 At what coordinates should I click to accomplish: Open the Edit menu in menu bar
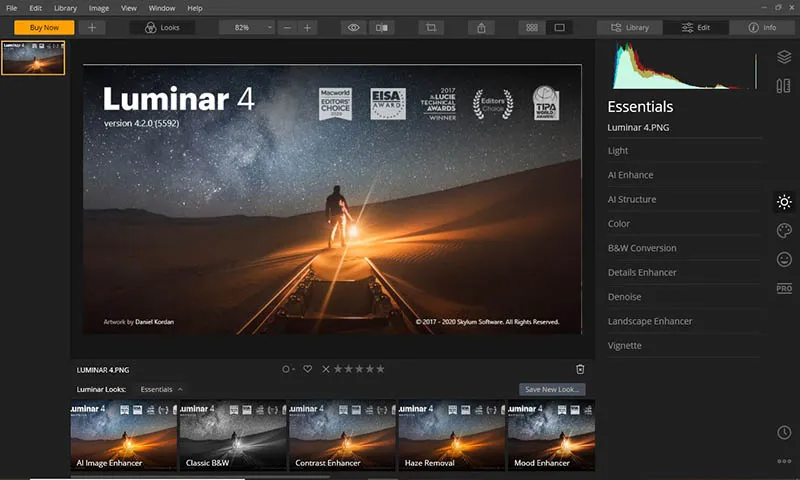(x=35, y=8)
